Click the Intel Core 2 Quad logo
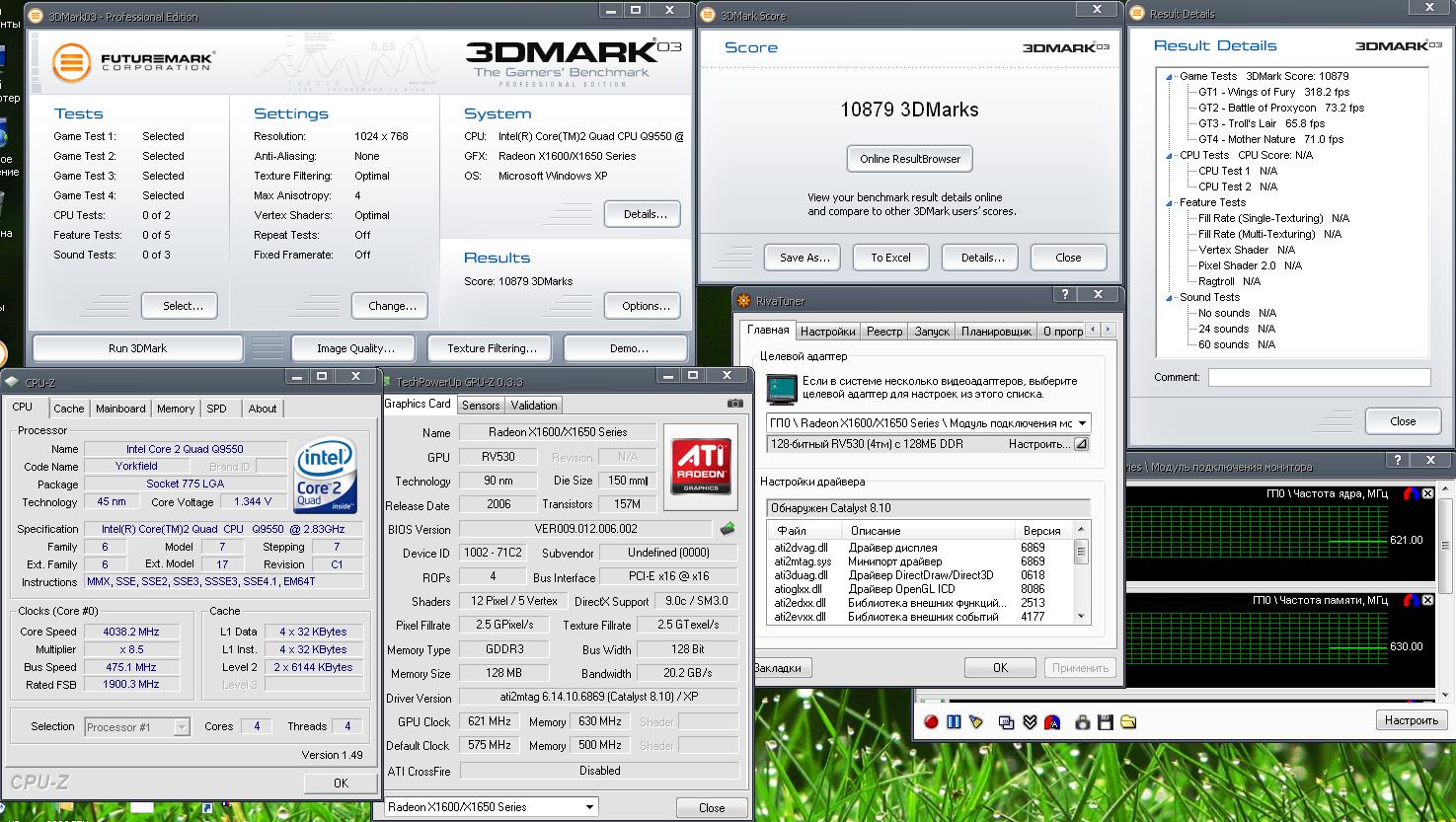 click(325, 477)
